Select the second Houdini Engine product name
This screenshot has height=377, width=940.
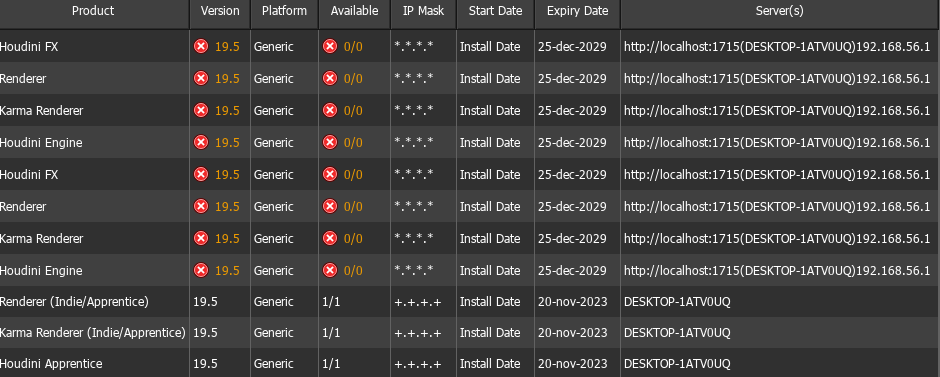tap(41, 270)
